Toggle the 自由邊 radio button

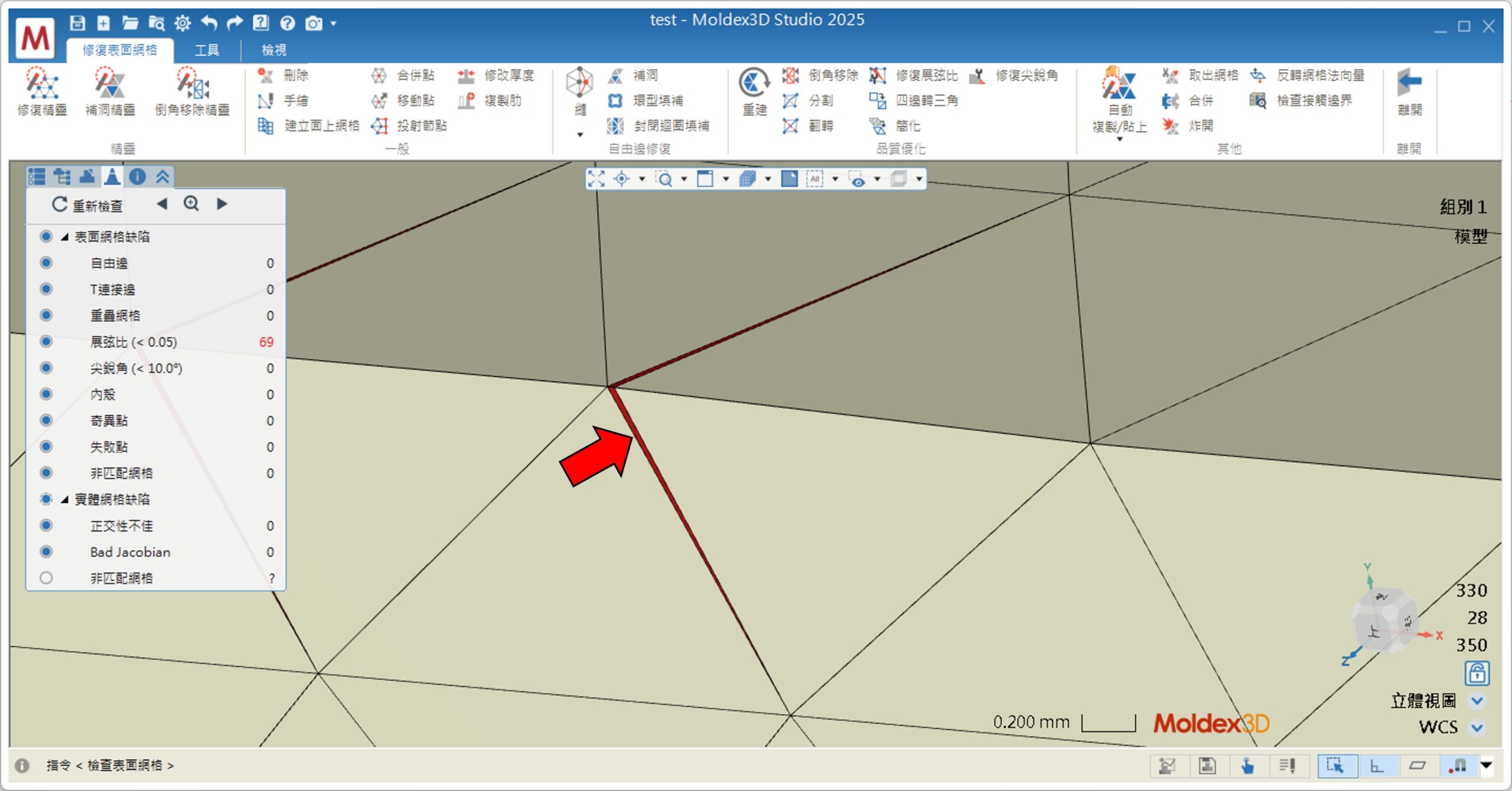click(46, 262)
